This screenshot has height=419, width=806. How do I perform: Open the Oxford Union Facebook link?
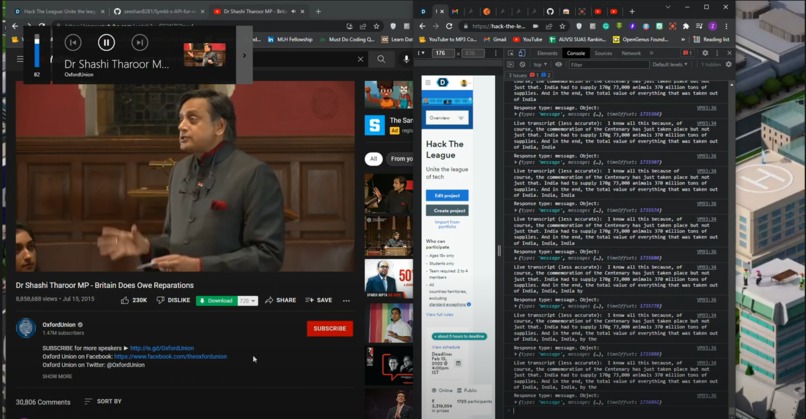pyautogui.click(x=170, y=356)
